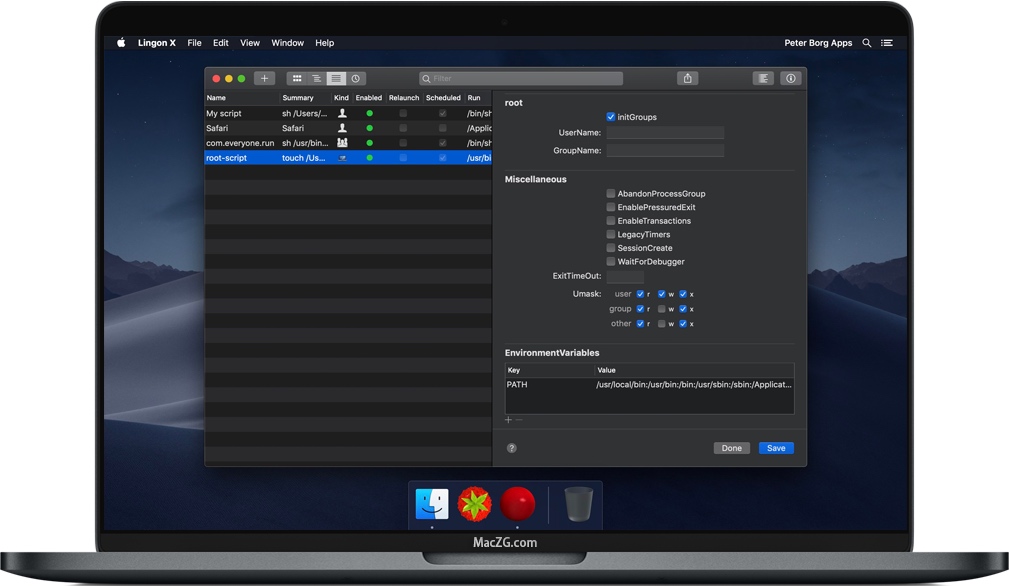Enable the AbandonProcessGroup checkbox
This screenshot has height=586, width=1009.
[x=611, y=194]
